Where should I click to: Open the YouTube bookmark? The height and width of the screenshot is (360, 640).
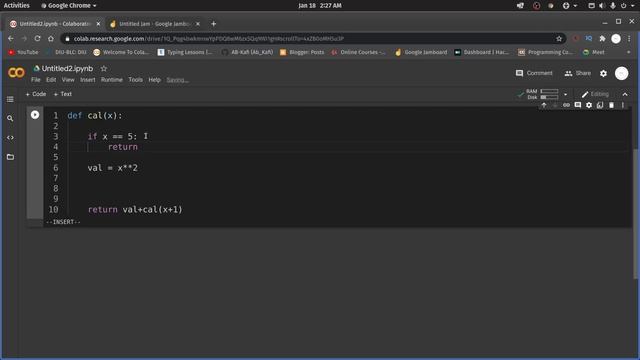point(23,52)
